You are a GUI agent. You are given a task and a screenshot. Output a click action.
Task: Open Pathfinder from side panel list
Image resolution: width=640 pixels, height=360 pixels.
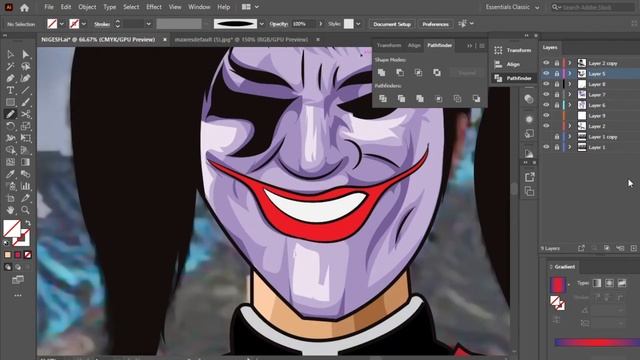point(513,78)
